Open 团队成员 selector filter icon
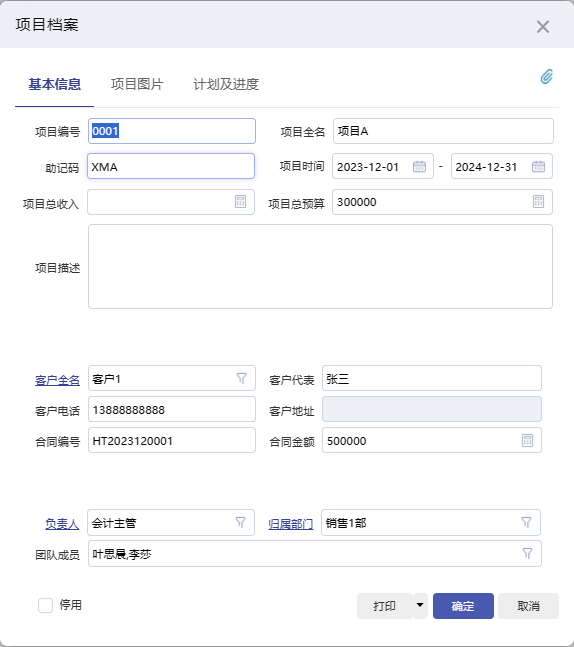 pyautogui.click(x=527, y=553)
